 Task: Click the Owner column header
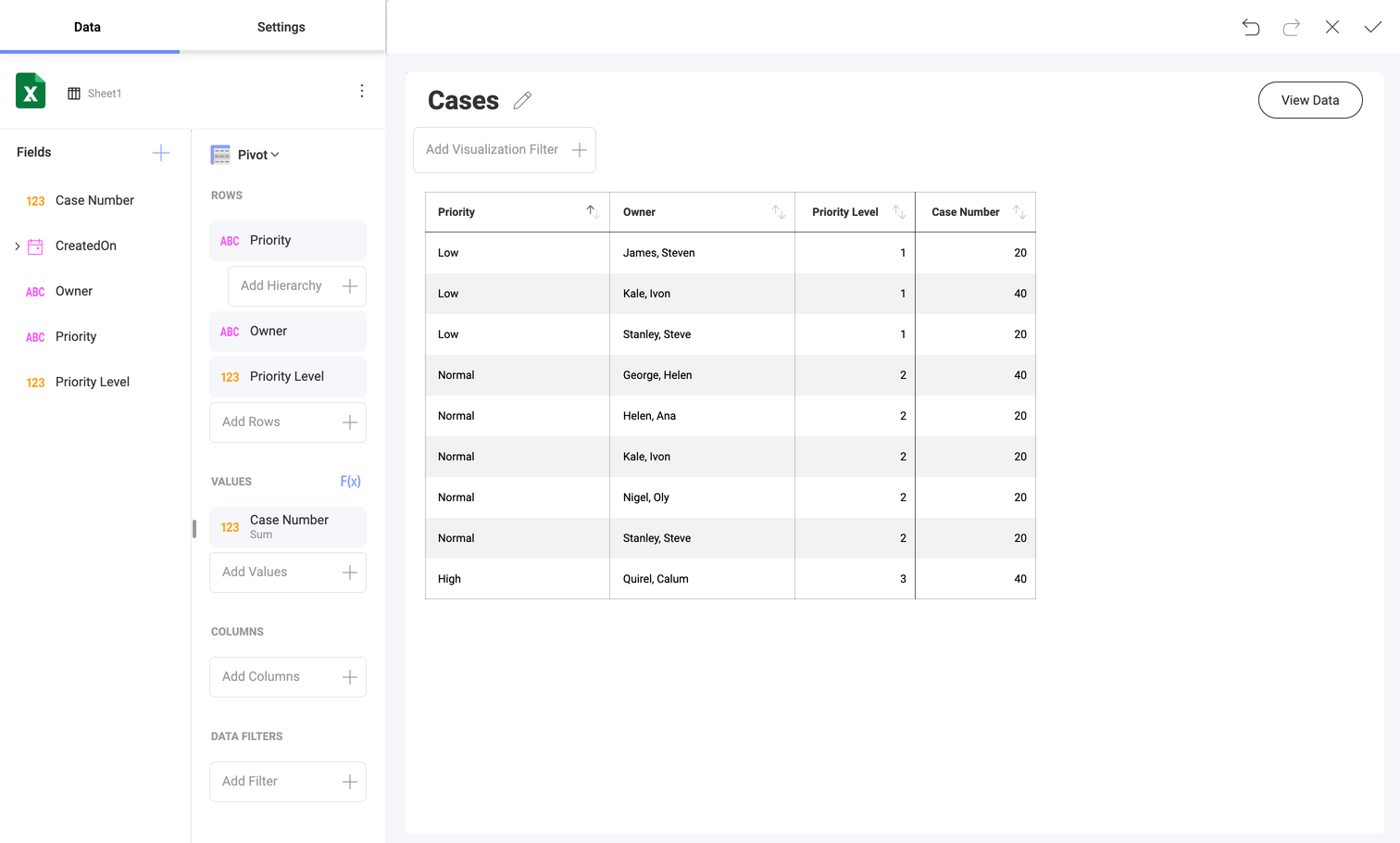703,212
